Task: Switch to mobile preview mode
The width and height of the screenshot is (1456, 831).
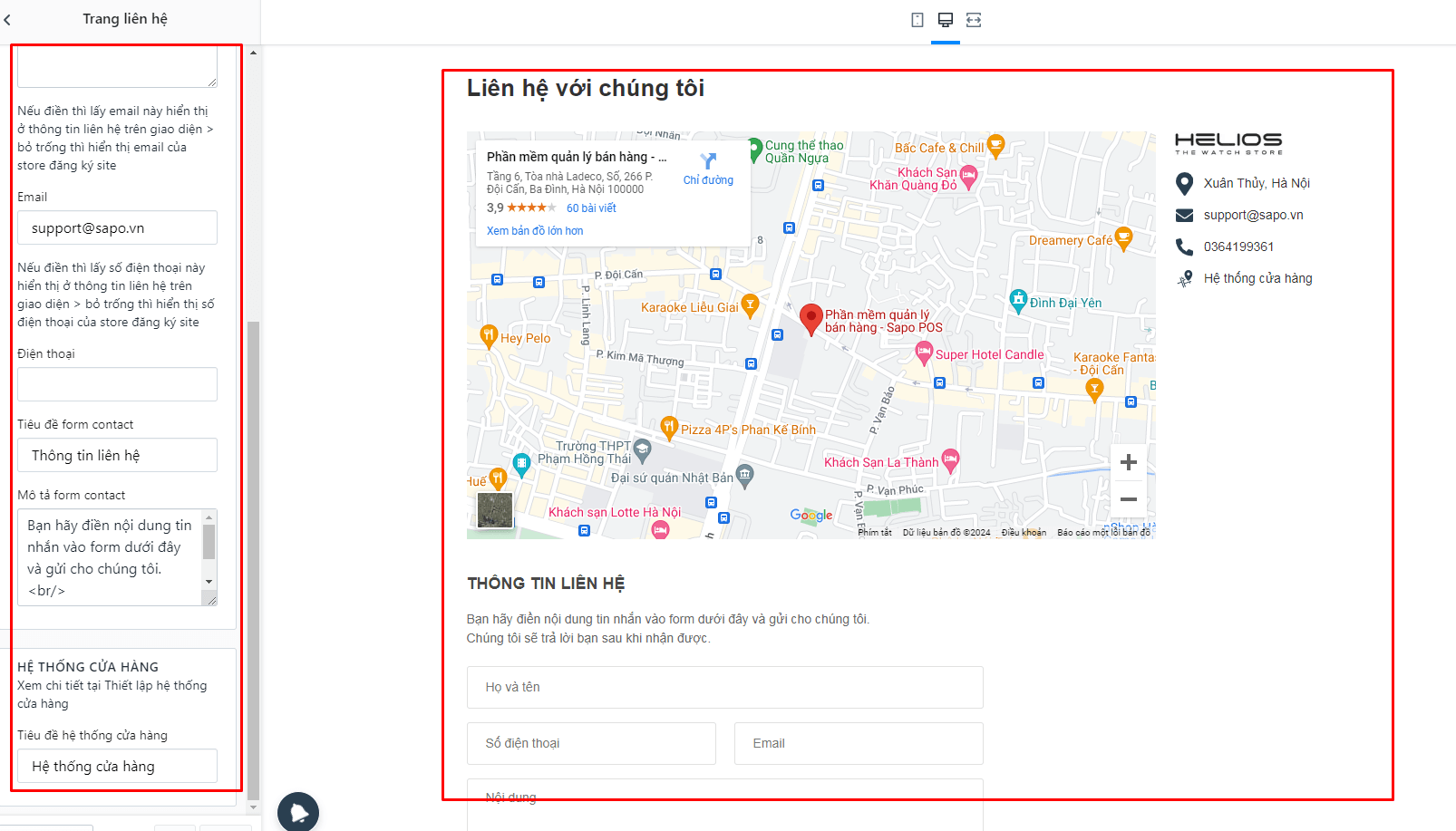Action: 917,20
